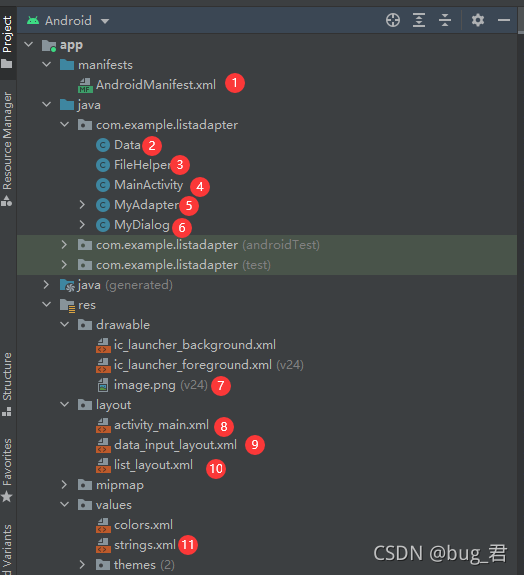Screen dimensions: 524x575
Task: Open the Favorites side tab
Action: (7, 470)
